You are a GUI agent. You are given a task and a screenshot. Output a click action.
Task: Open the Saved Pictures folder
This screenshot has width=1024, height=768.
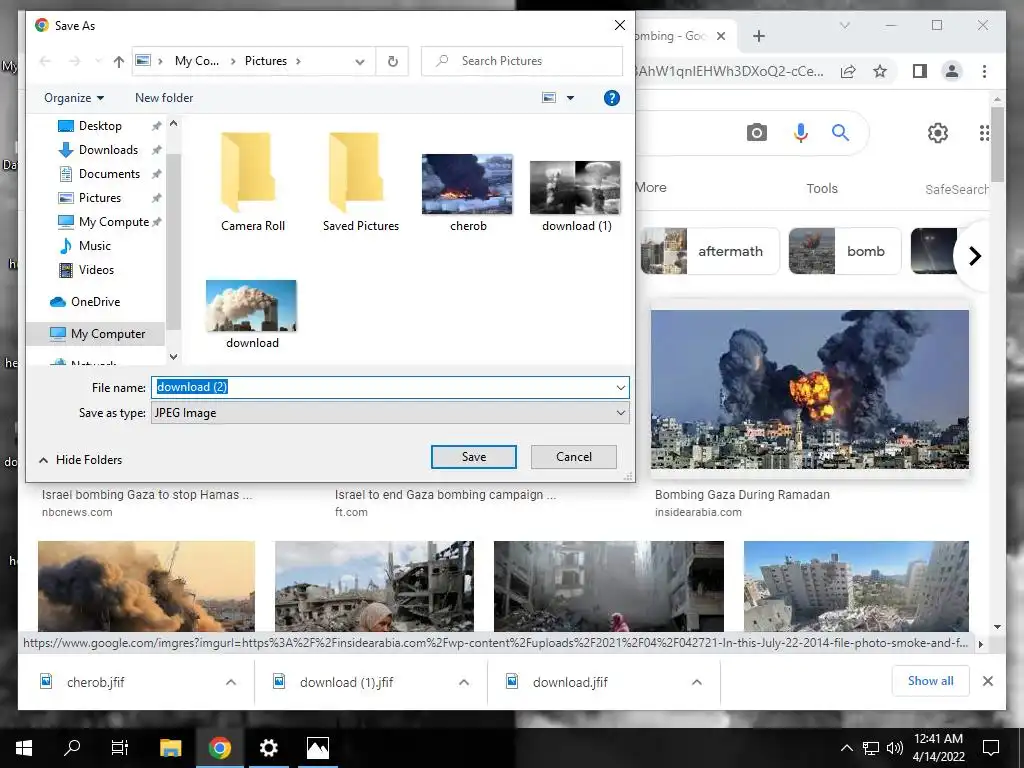tap(360, 182)
